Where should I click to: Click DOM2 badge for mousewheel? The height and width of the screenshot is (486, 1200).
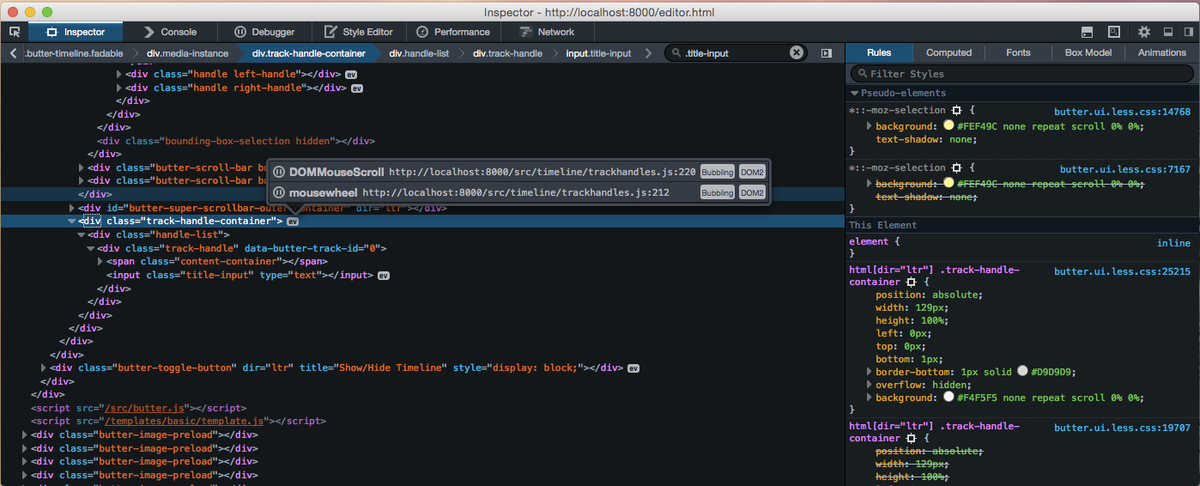point(752,192)
